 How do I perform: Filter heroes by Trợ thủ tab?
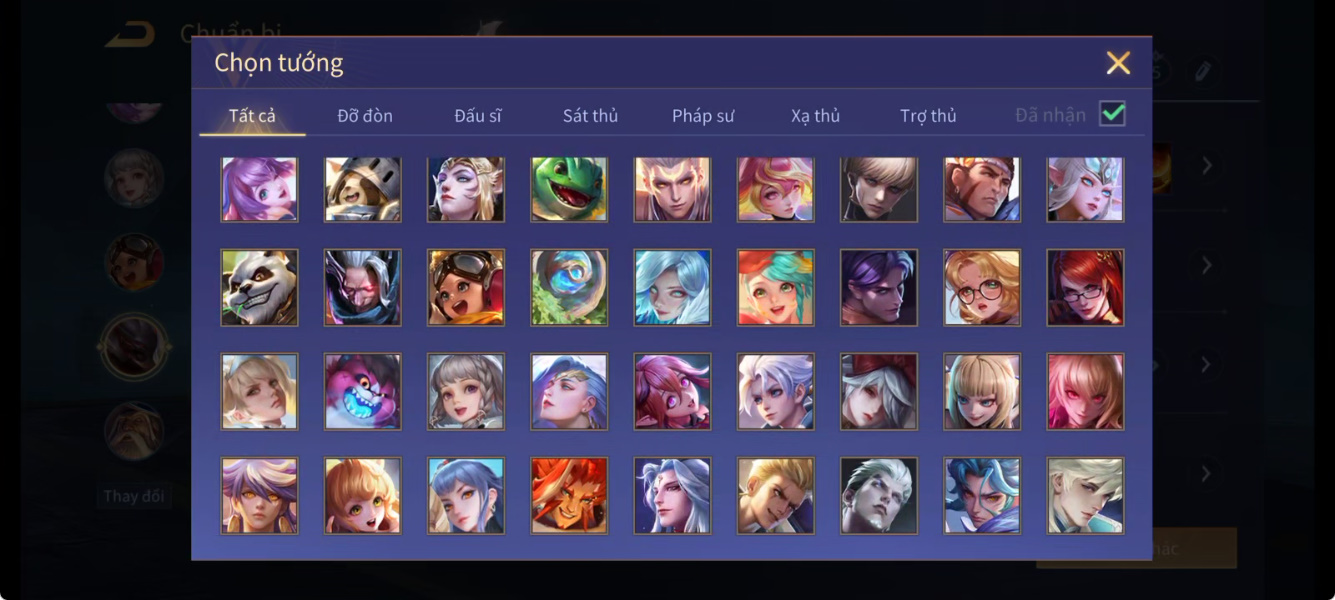coord(928,116)
